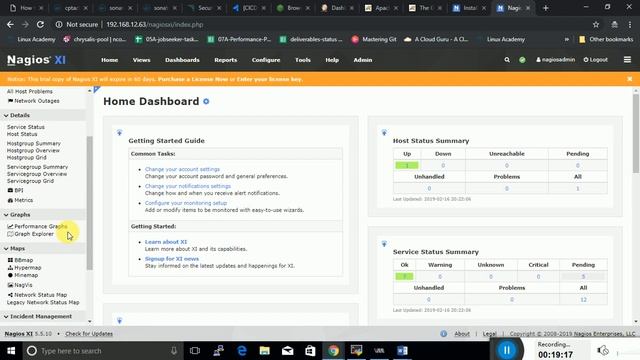Open the Reports menu

pyautogui.click(x=225, y=60)
